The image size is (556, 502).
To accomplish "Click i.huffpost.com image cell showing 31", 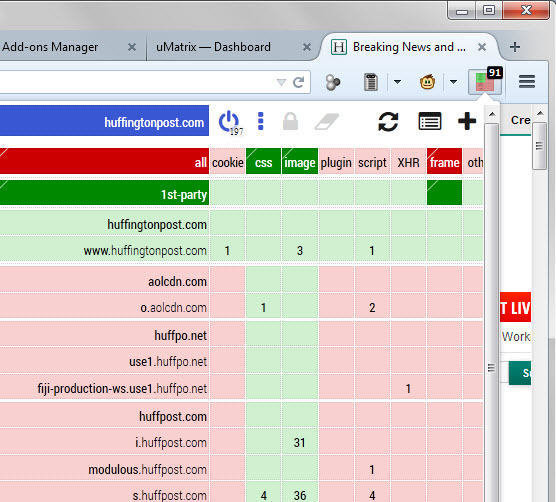I will pyautogui.click(x=300, y=441).
